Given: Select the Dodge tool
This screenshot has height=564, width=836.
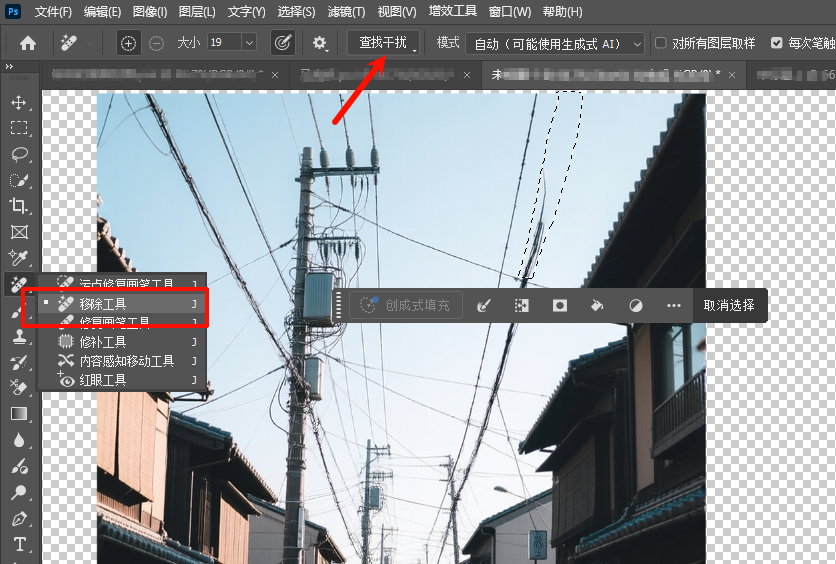Looking at the screenshot, I should [19, 492].
